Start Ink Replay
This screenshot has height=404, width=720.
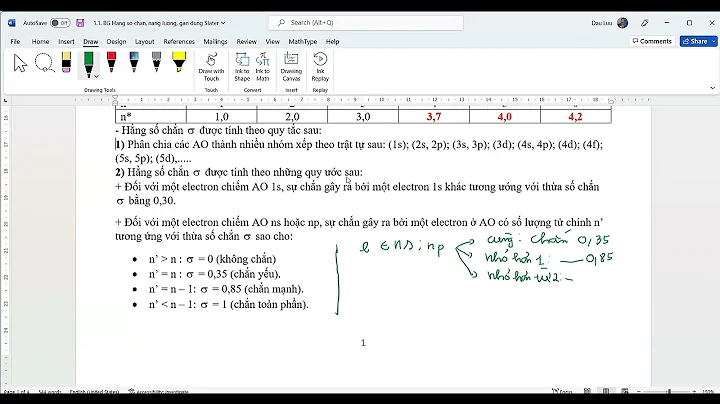(x=320, y=67)
